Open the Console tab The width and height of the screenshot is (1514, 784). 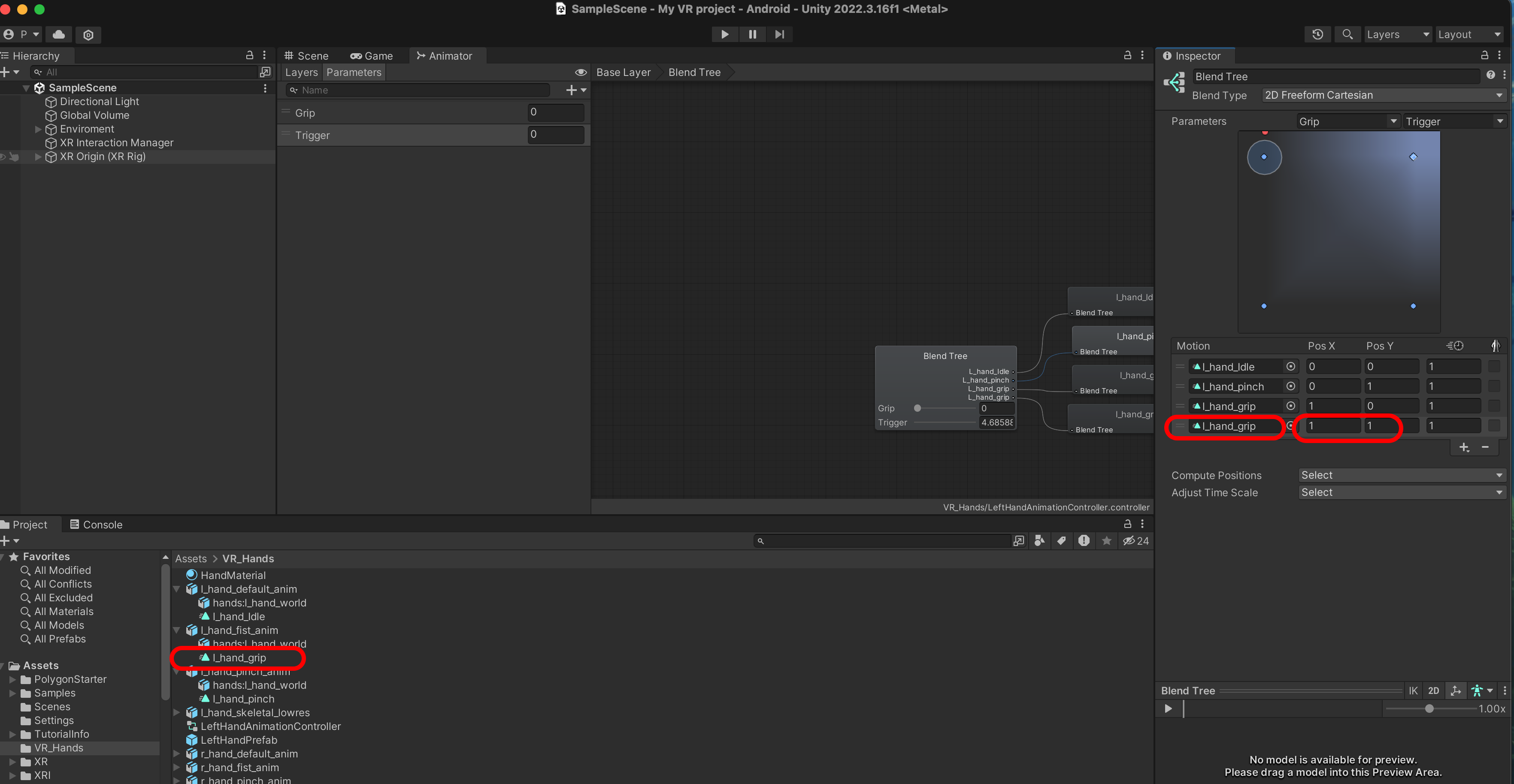97,525
